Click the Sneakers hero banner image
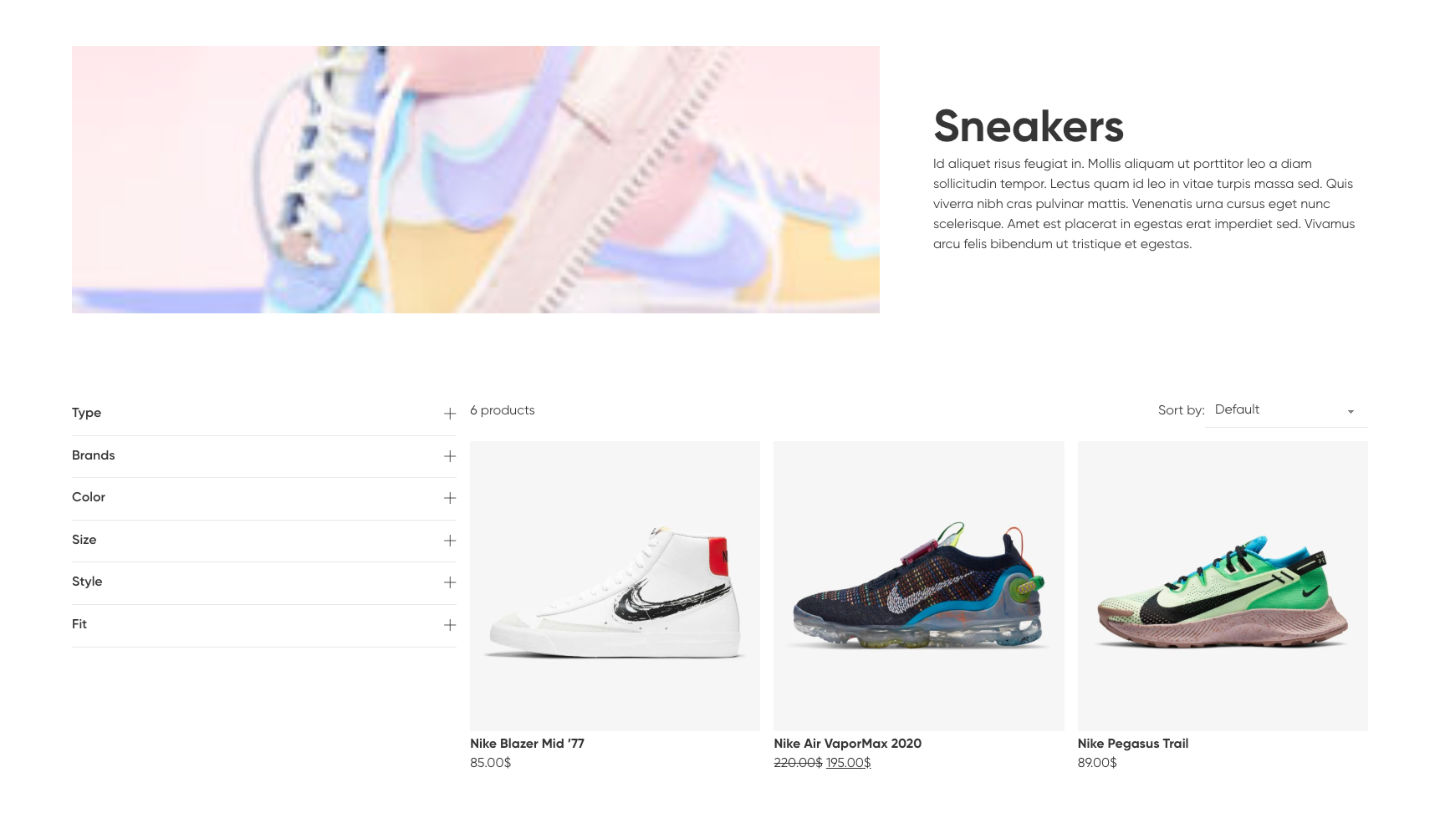This screenshot has height=813, width=1440. tap(476, 179)
